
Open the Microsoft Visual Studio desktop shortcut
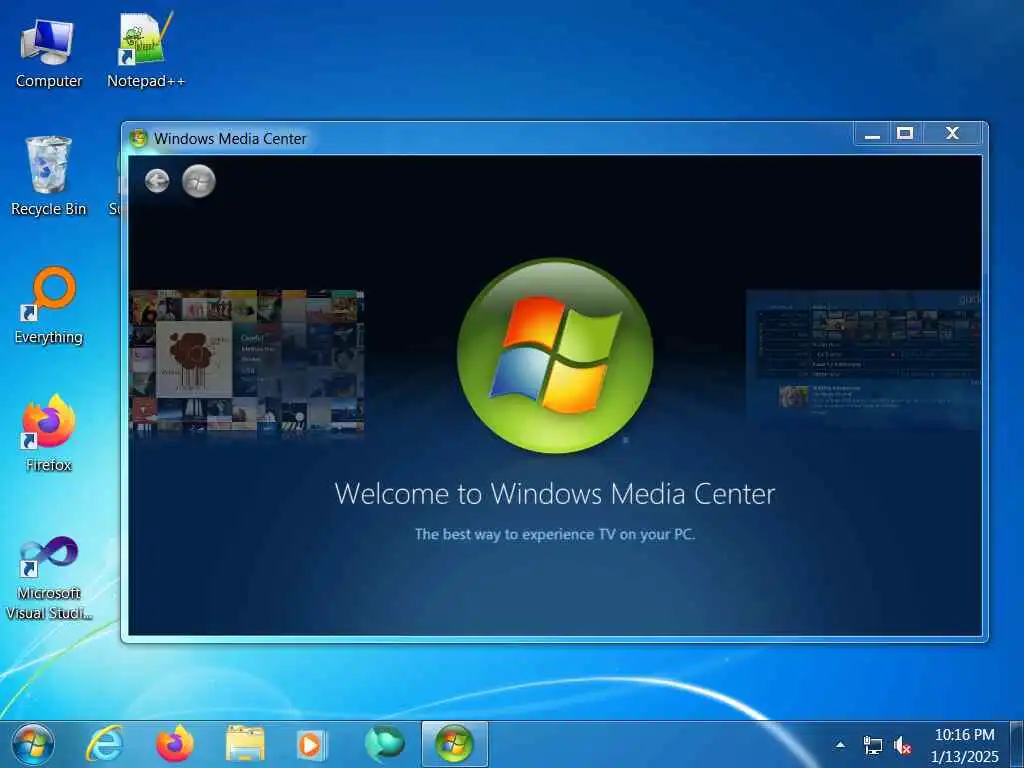pyautogui.click(x=48, y=579)
